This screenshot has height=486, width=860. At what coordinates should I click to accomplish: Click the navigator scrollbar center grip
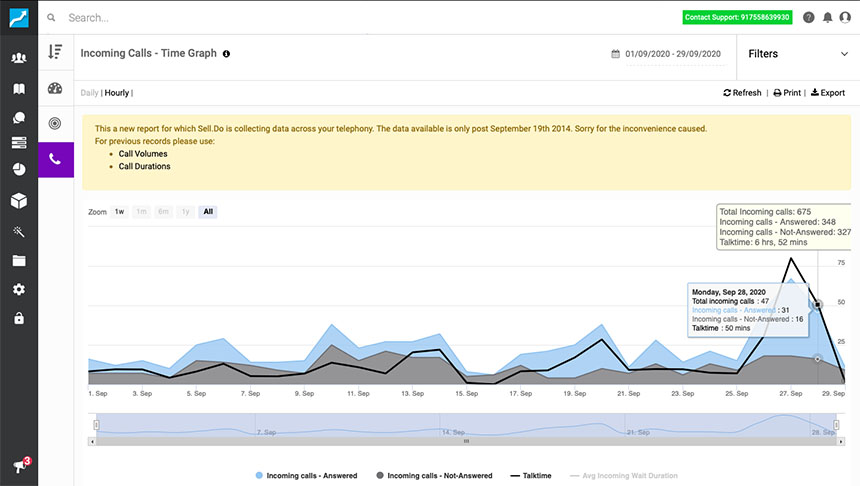(466, 441)
